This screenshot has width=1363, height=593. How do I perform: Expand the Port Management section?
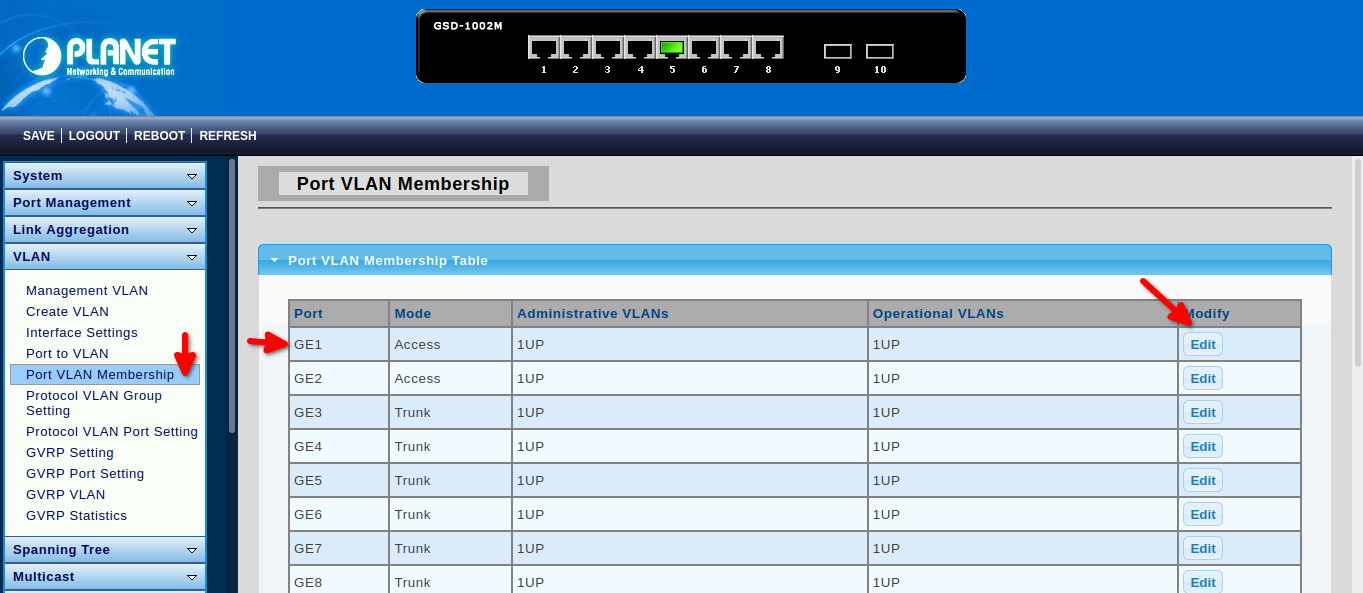click(105, 203)
